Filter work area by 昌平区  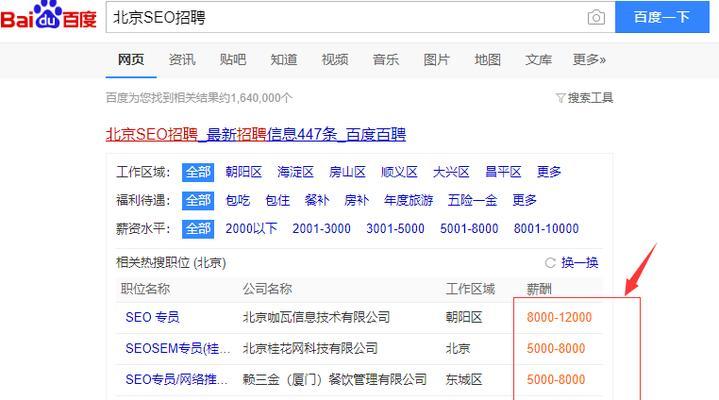coord(503,172)
